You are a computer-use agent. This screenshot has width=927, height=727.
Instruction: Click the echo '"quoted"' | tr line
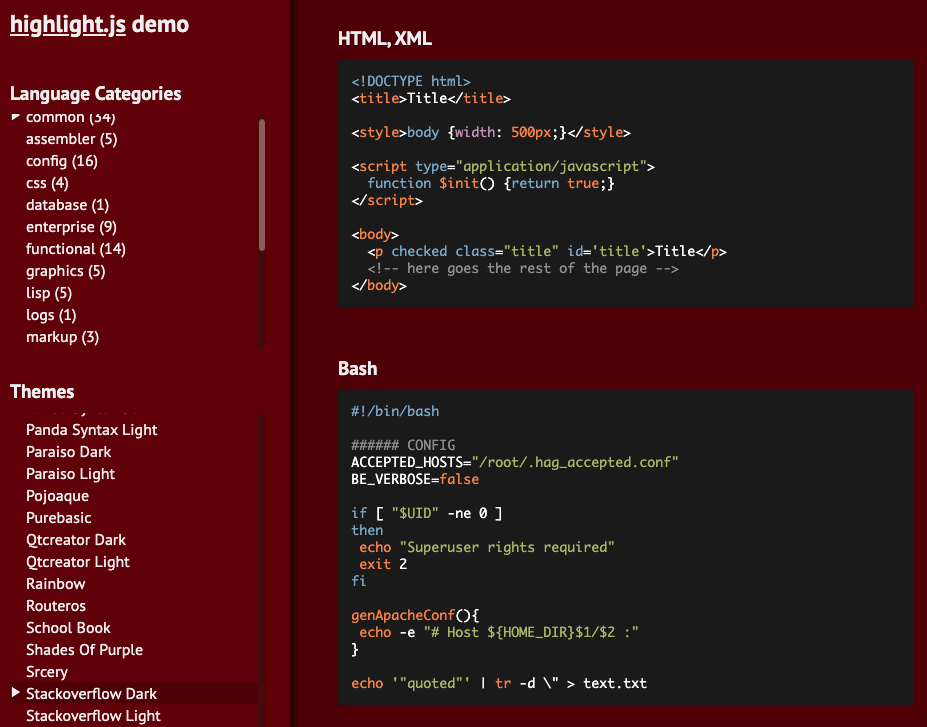pyautogui.click(x=499, y=683)
